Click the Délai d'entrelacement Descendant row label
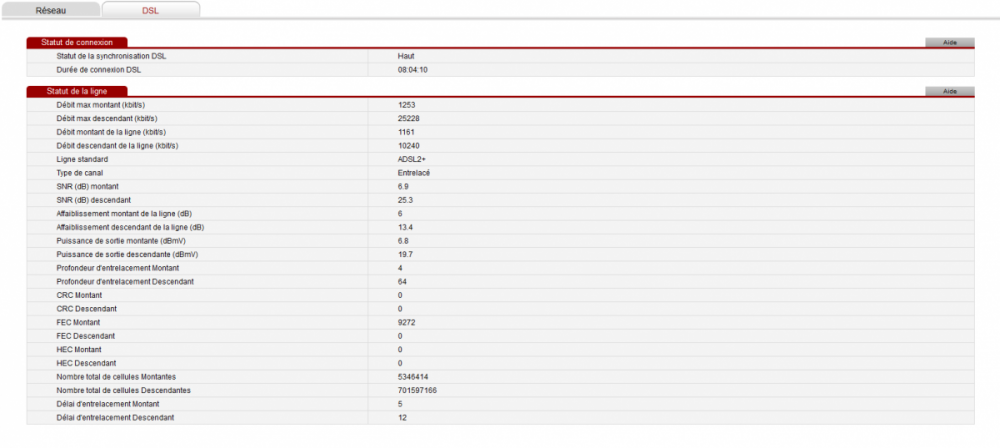Image resolution: width=1000 pixels, height=448 pixels. click(121, 417)
